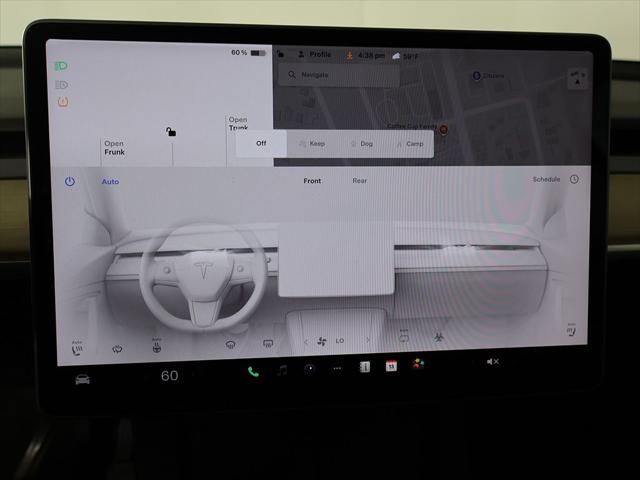Viewport: 640px width, 480px height.
Task: Tap the weather cloud icon
Action: 396,56
